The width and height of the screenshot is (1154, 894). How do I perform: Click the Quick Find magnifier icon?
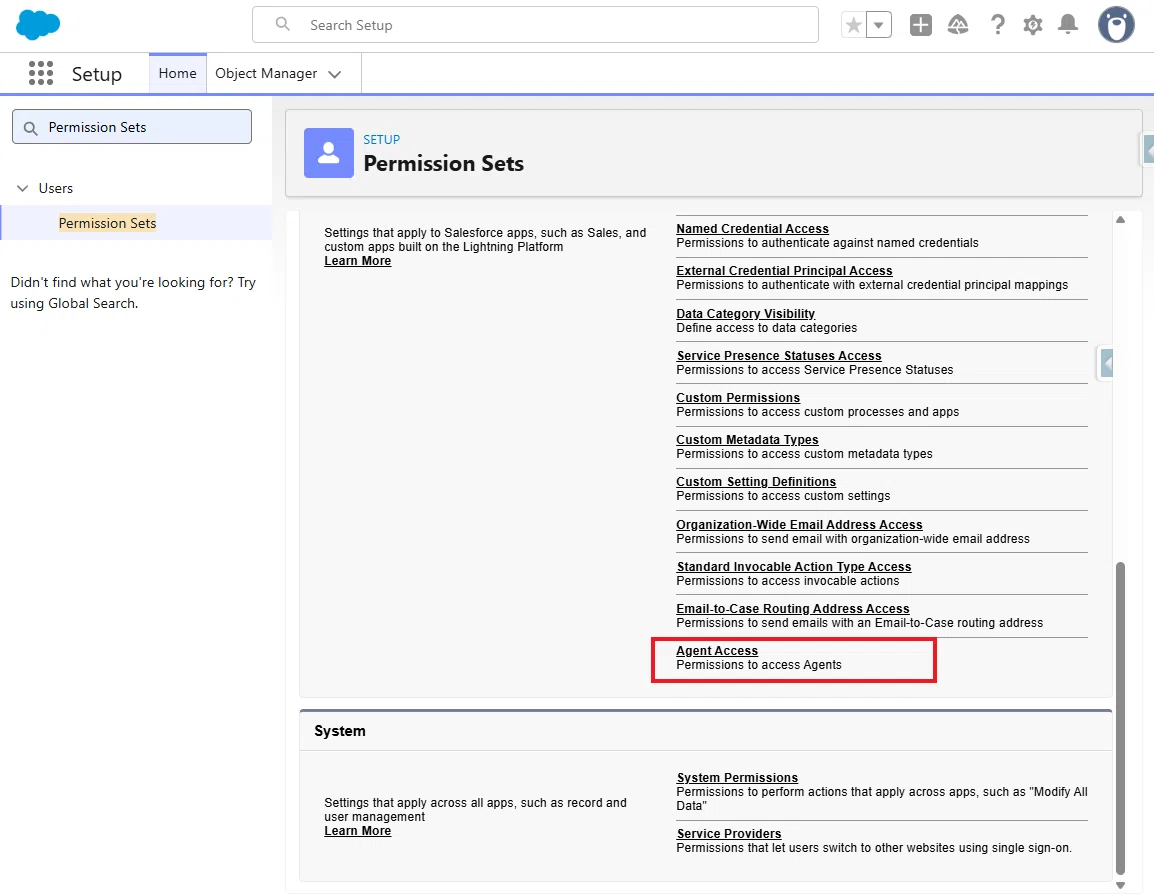[x=30, y=128]
